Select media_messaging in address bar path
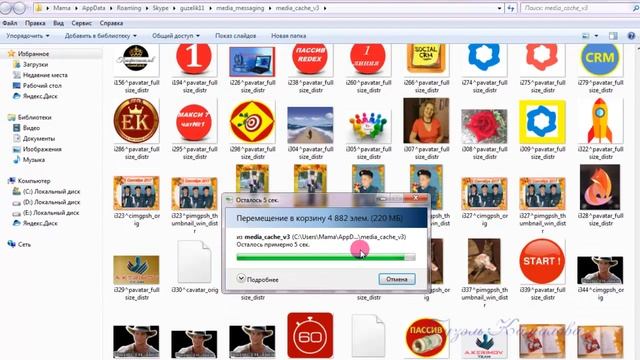The width and height of the screenshot is (640, 360). tap(240, 8)
